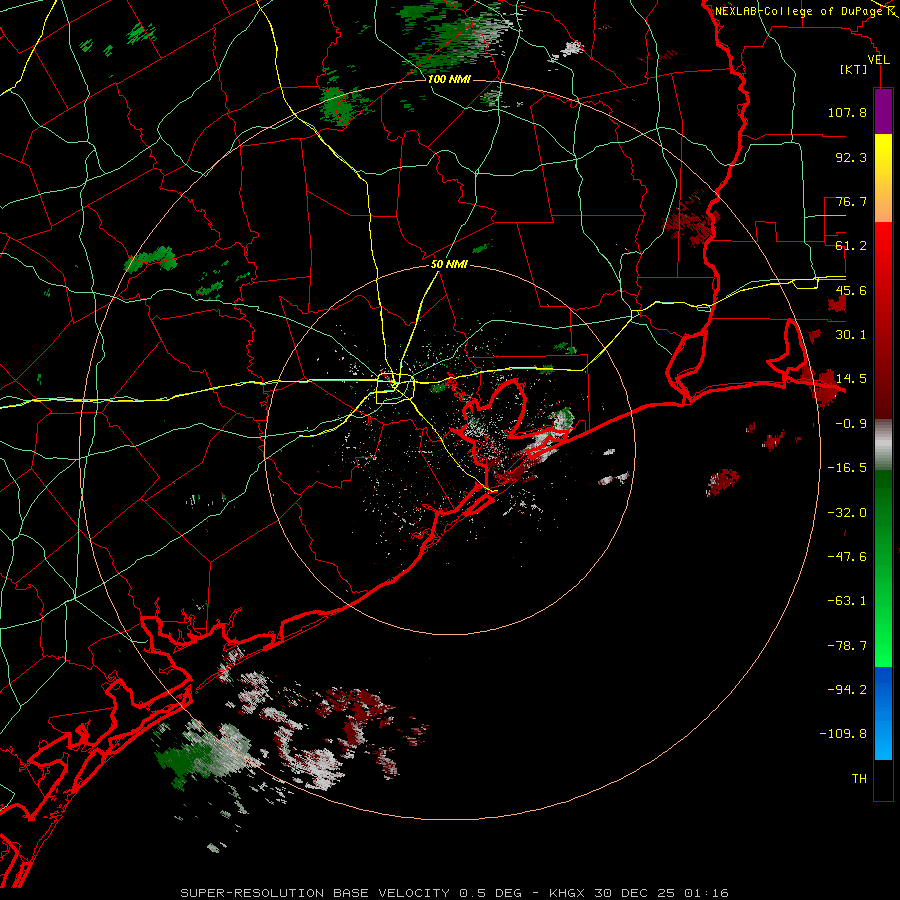Screen dimensions: 900x900
Task: Click the -109.8 velocity legend value
Action: (x=843, y=734)
